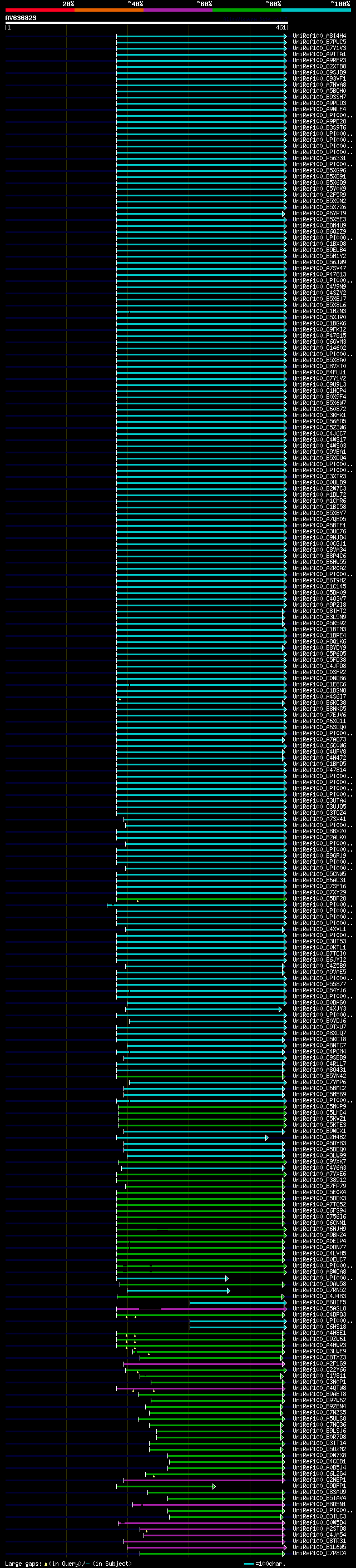Select hit label UniRef100_Q56JW9

(319, 263)
